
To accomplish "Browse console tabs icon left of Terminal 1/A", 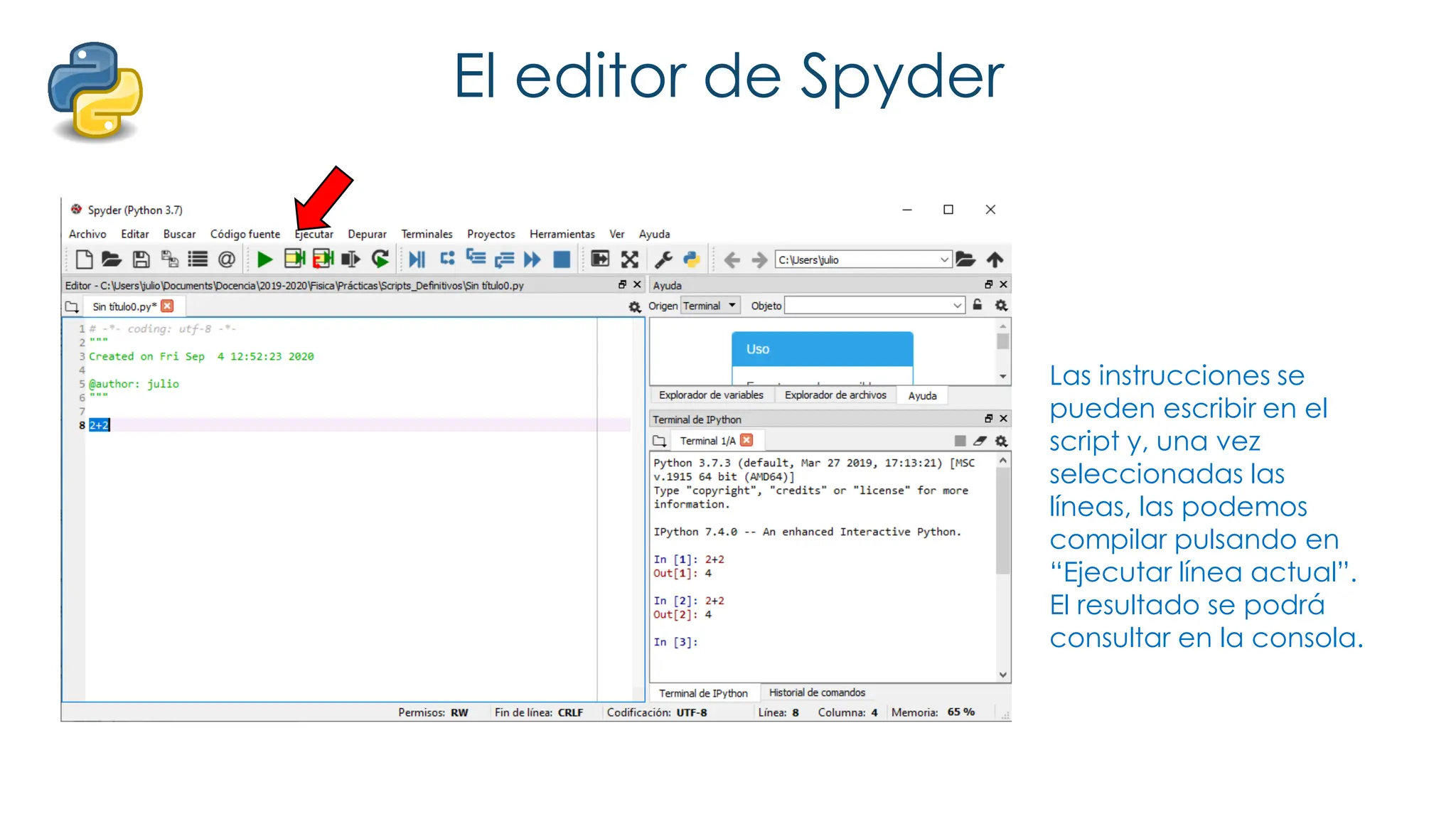I will [660, 441].
